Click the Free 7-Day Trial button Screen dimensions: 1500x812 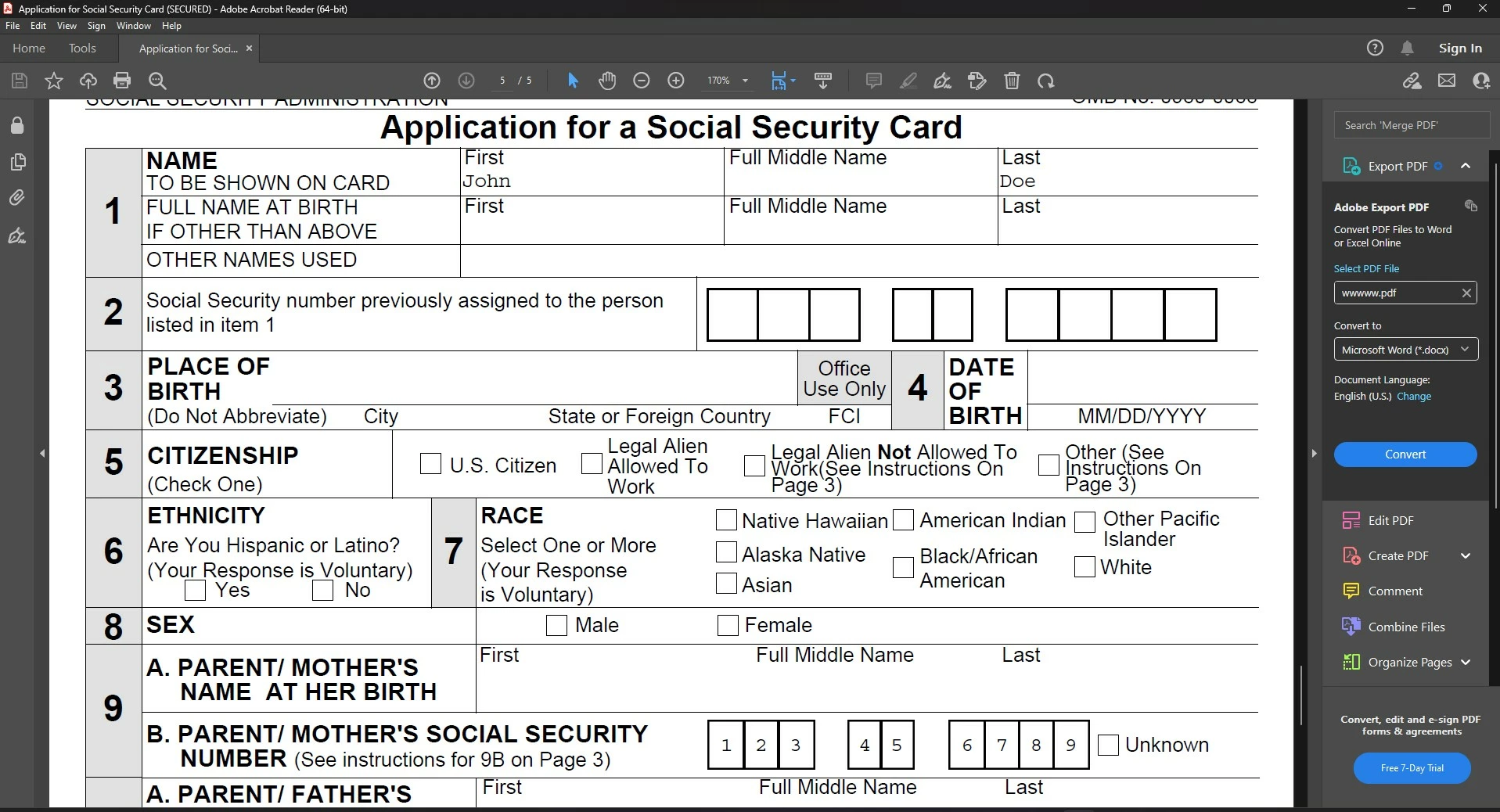click(1412, 768)
